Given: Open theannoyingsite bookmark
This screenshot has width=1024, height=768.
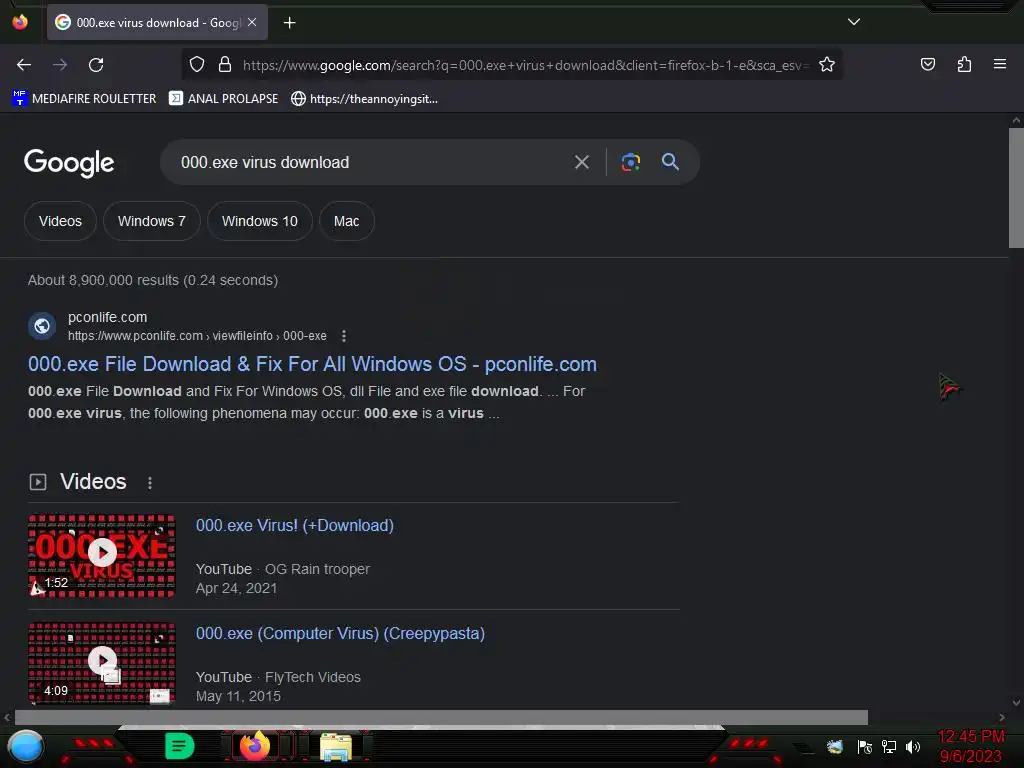Looking at the screenshot, I should [x=364, y=99].
